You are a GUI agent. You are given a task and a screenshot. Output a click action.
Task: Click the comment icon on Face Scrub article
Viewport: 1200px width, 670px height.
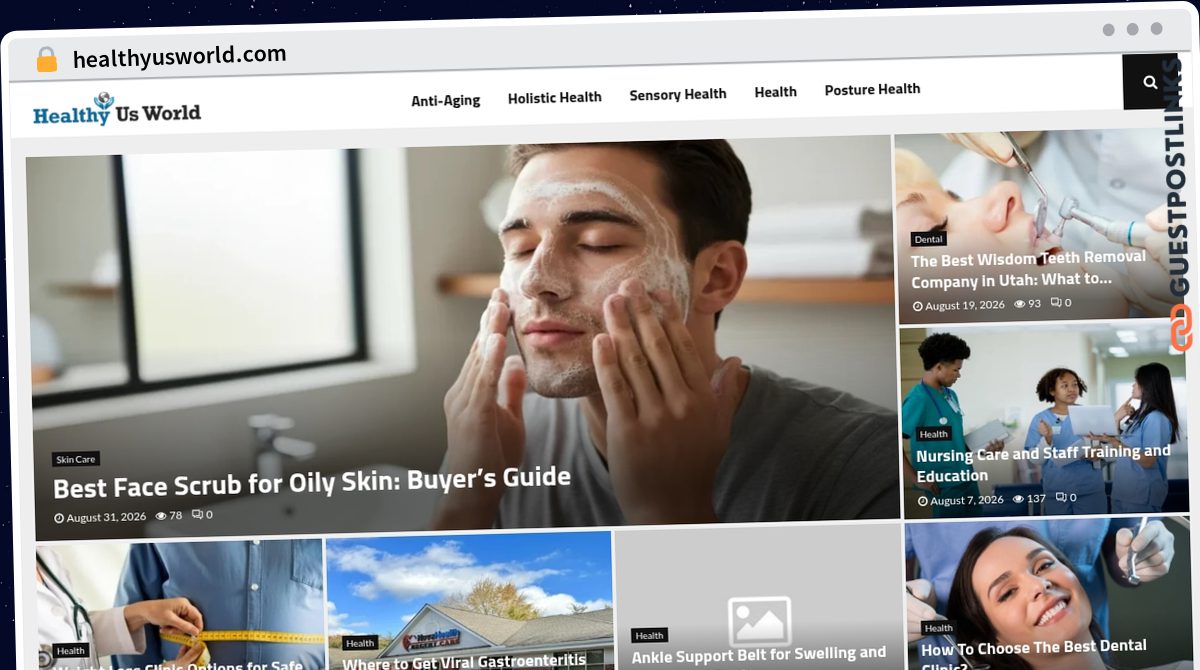coord(197,514)
